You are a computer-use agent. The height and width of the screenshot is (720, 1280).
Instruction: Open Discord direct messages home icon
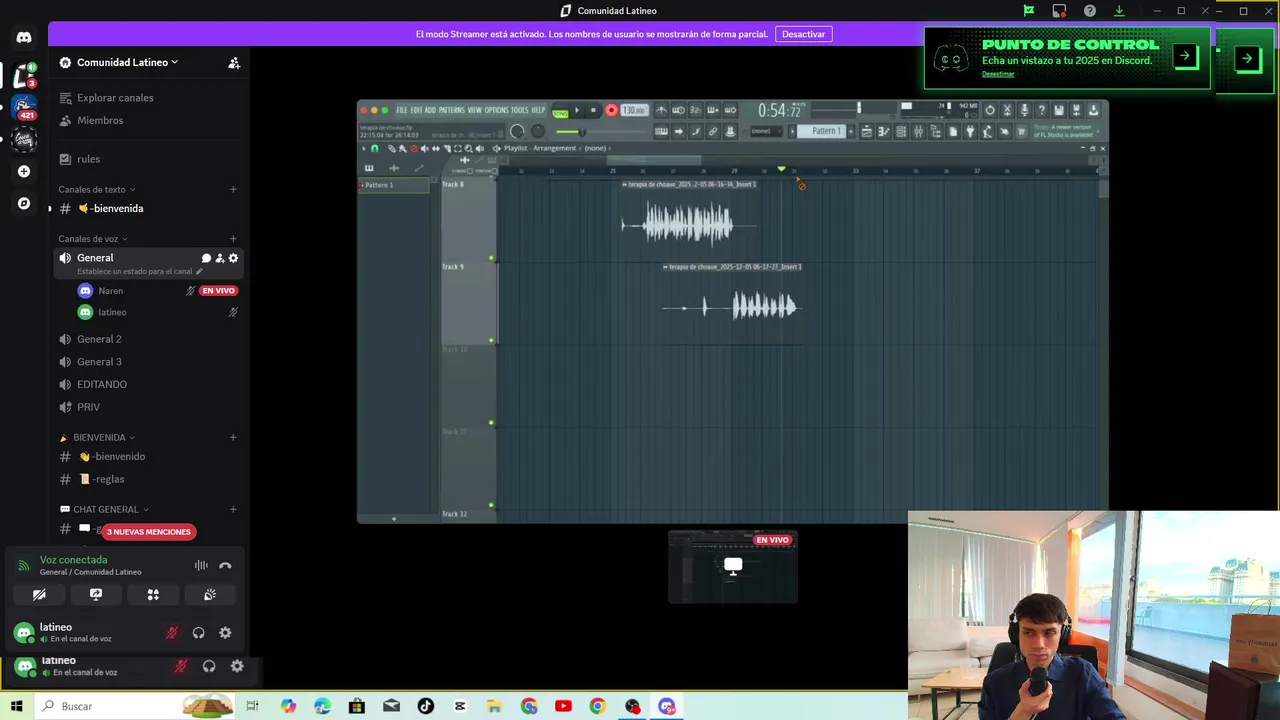(x=24, y=37)
